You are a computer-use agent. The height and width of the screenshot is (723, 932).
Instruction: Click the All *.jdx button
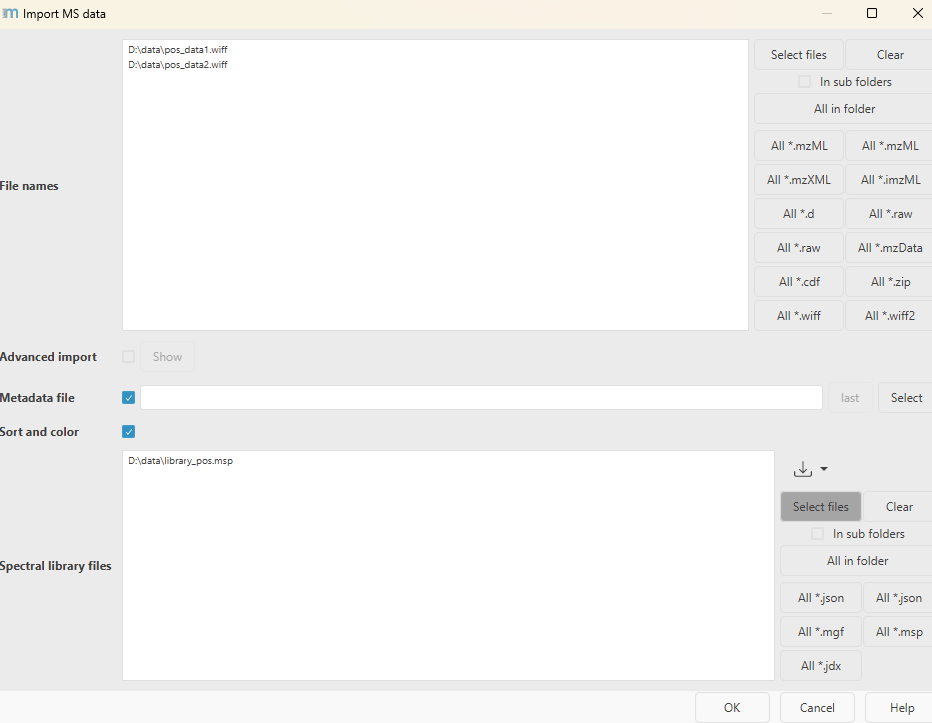821,666
